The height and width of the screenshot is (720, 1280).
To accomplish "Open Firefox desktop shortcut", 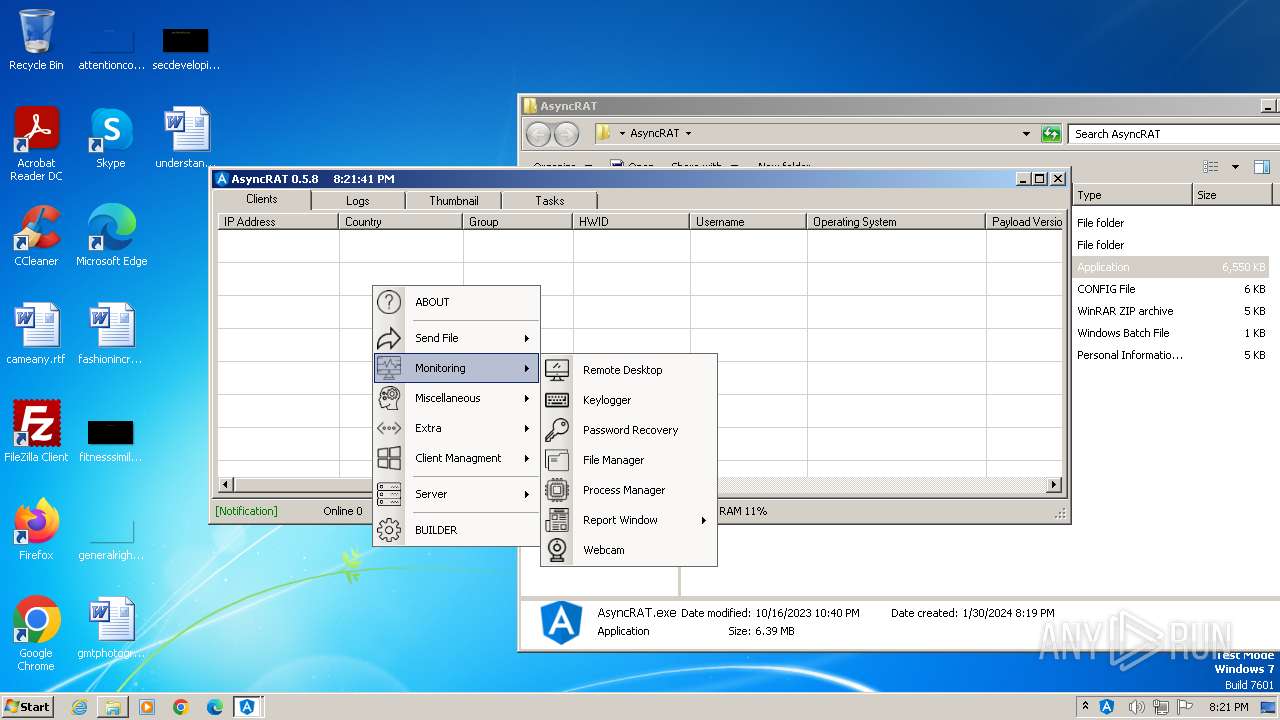I will pos(36,530).
